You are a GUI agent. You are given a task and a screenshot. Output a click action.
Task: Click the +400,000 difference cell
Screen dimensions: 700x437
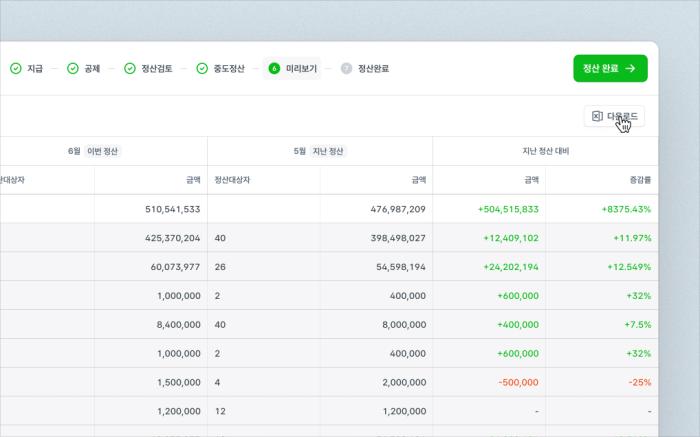(489, 325)
